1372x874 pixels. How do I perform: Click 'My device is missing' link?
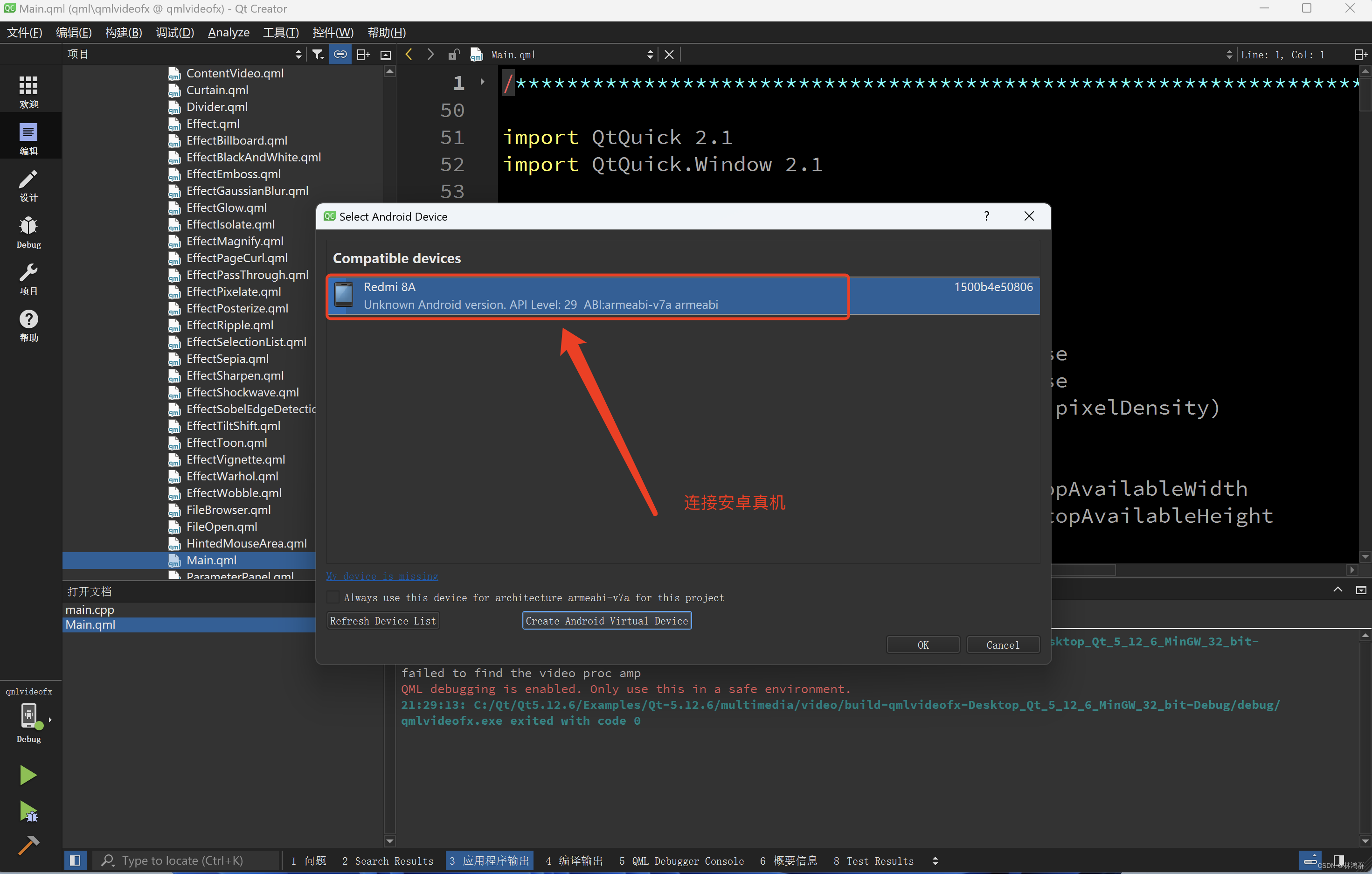[x=382, y=576]
